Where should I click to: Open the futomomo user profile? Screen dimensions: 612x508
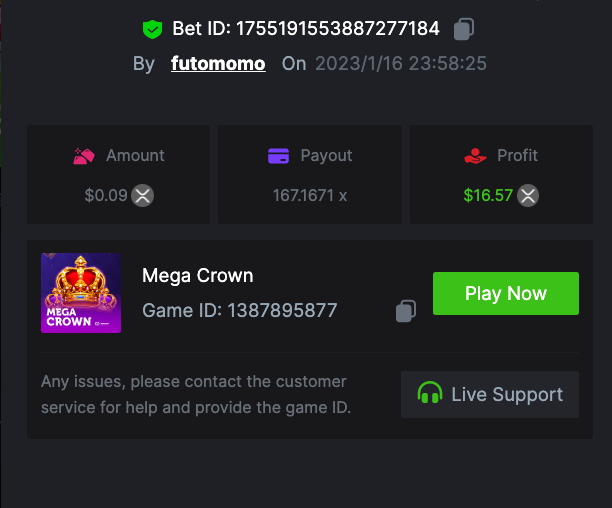coord(218,64)
